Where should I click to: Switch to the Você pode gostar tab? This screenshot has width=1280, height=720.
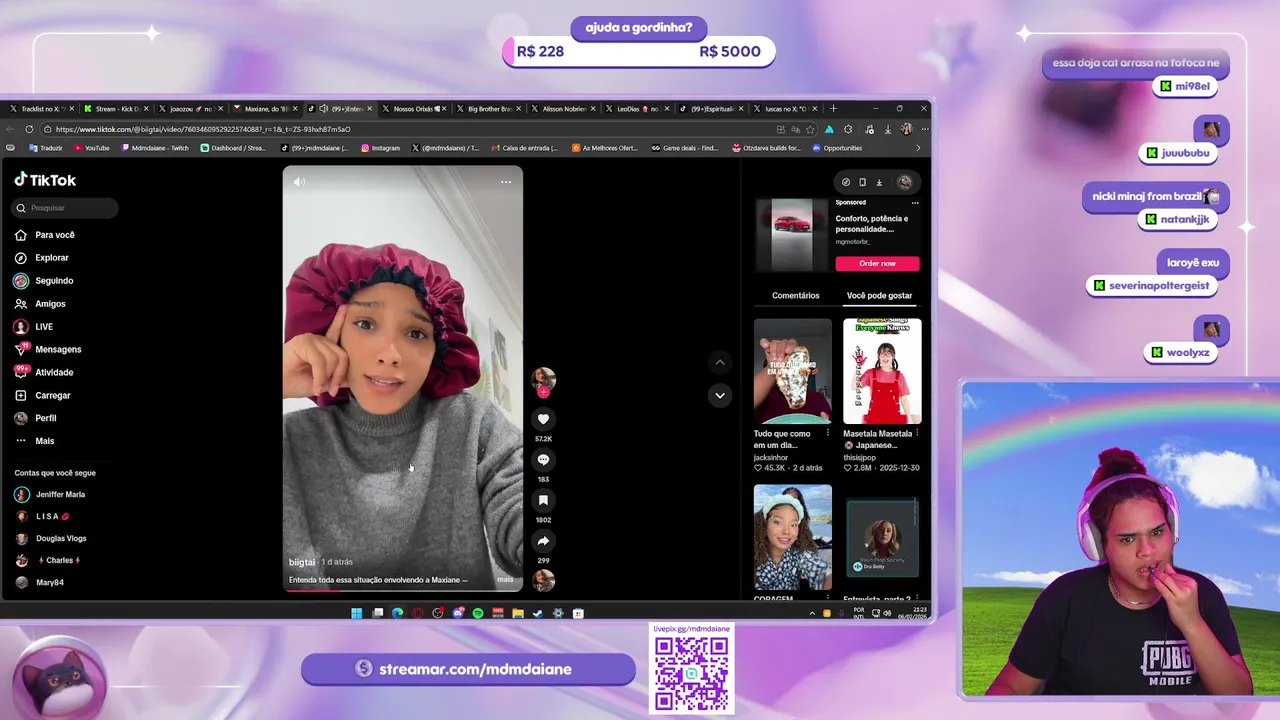point(880,296)
